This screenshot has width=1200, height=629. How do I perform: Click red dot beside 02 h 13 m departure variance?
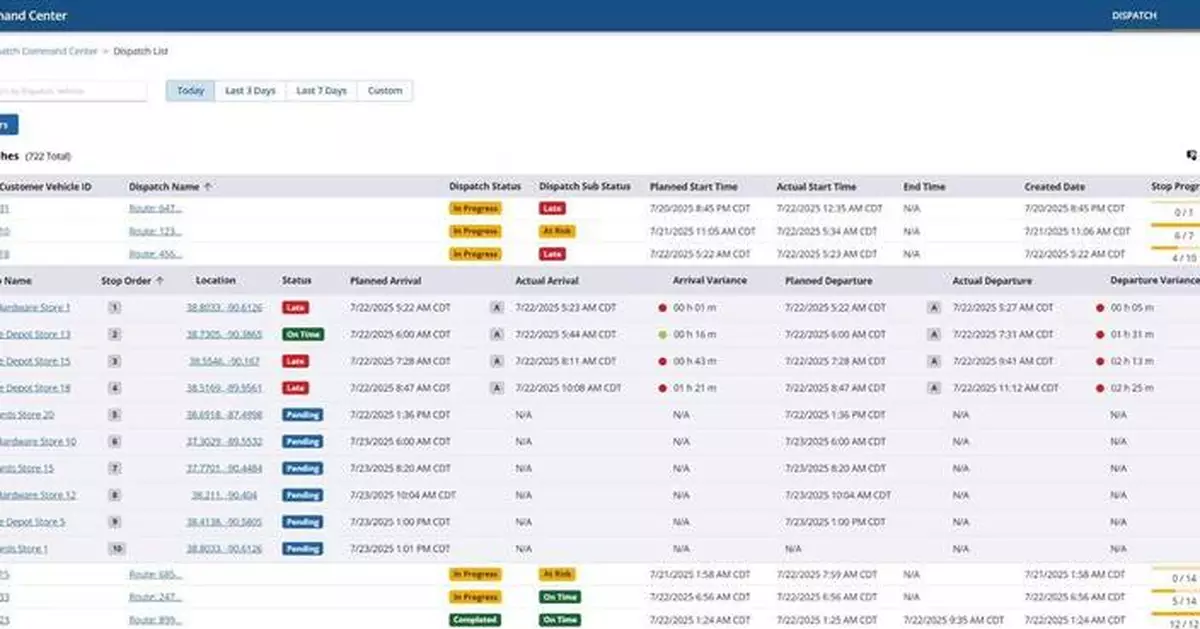[1100, 361]
